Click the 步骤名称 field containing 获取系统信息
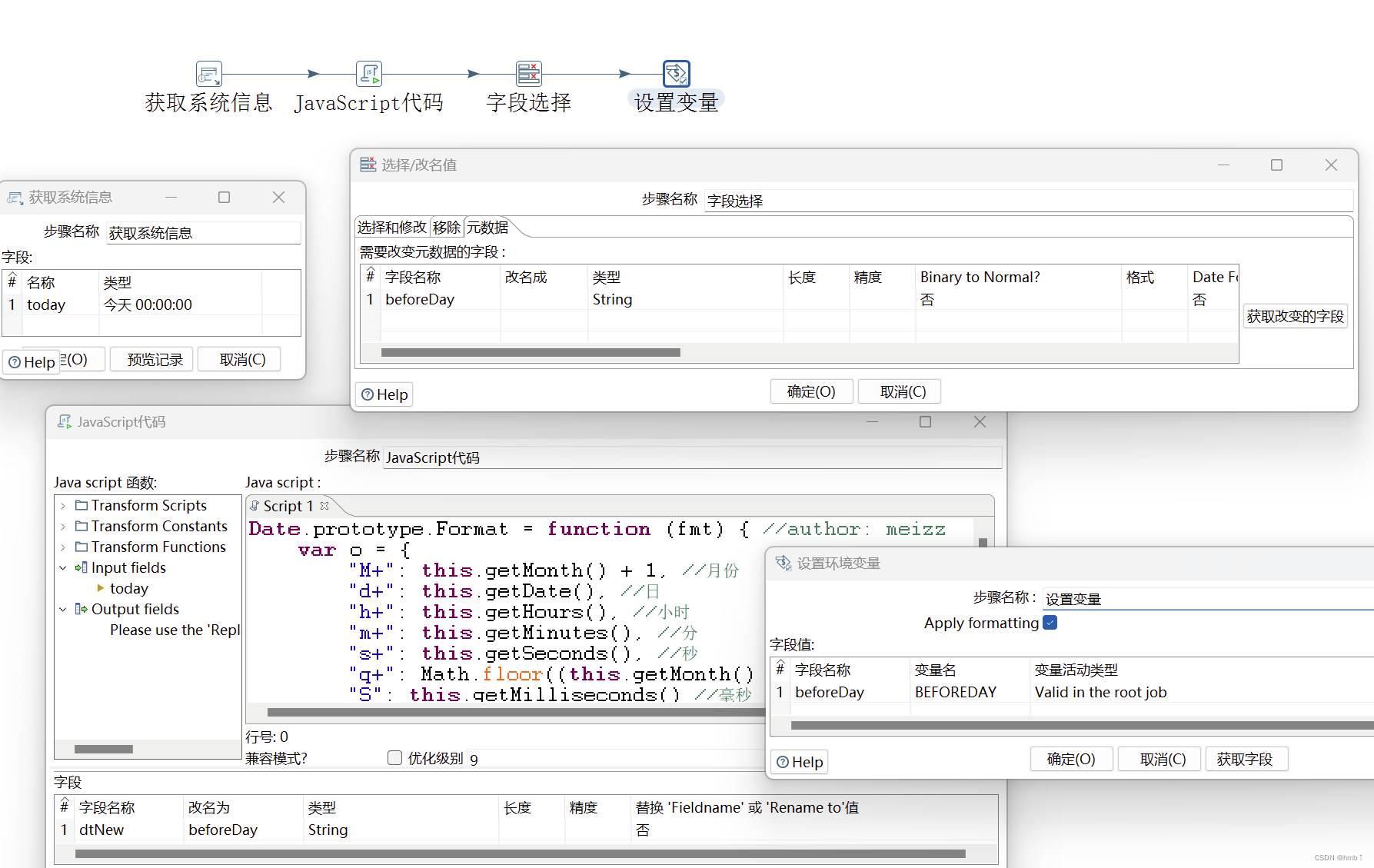 pyautogui.click(x=203, y=233)
